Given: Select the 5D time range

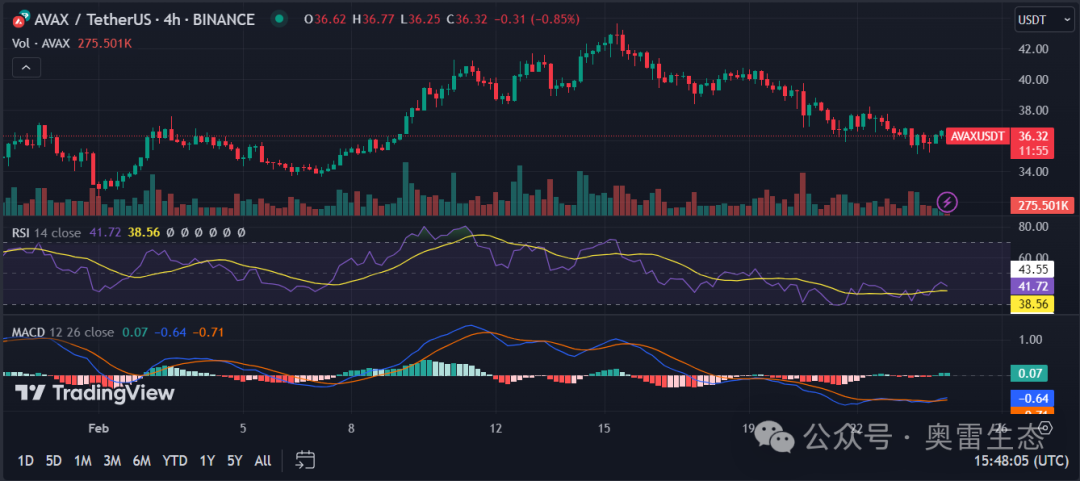Looking at the screenshot, I should 54,461.
